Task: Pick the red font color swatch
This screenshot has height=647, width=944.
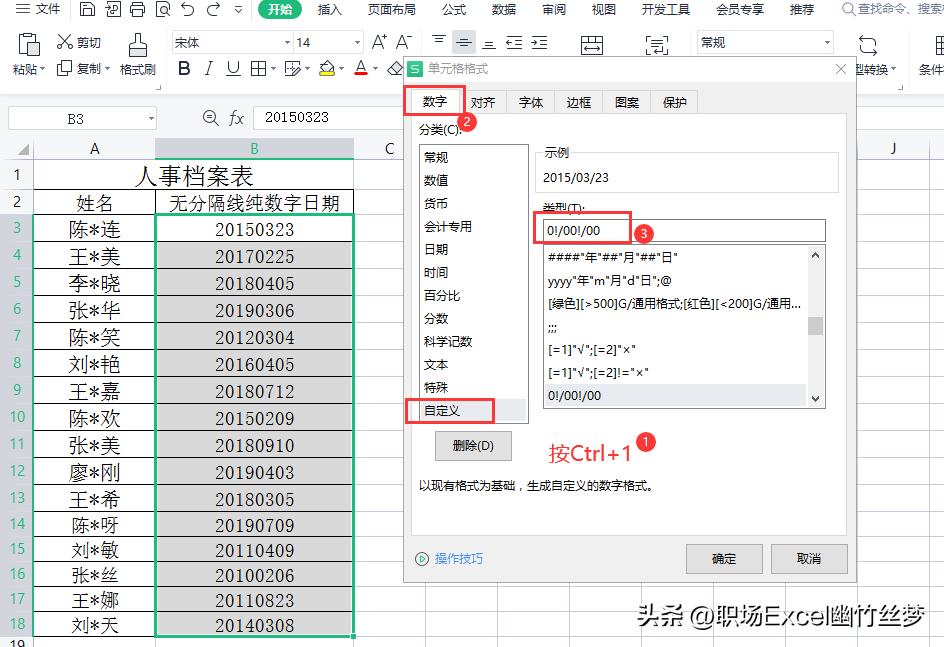Action: [x=360, y=69]
